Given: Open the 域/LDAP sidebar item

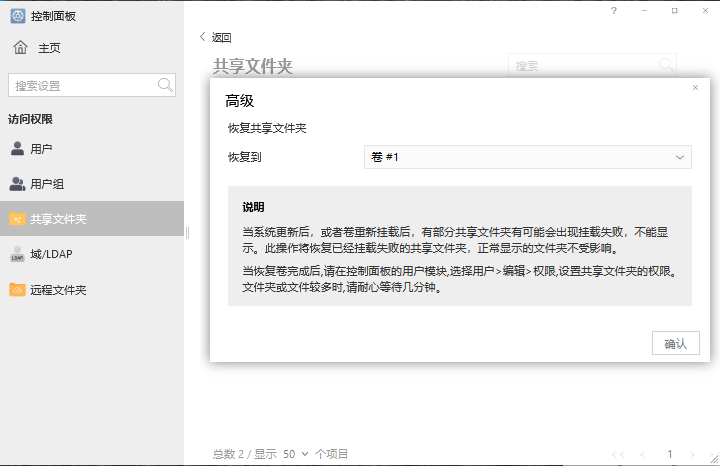Looking at the screenshot, I should coord(92,254).
